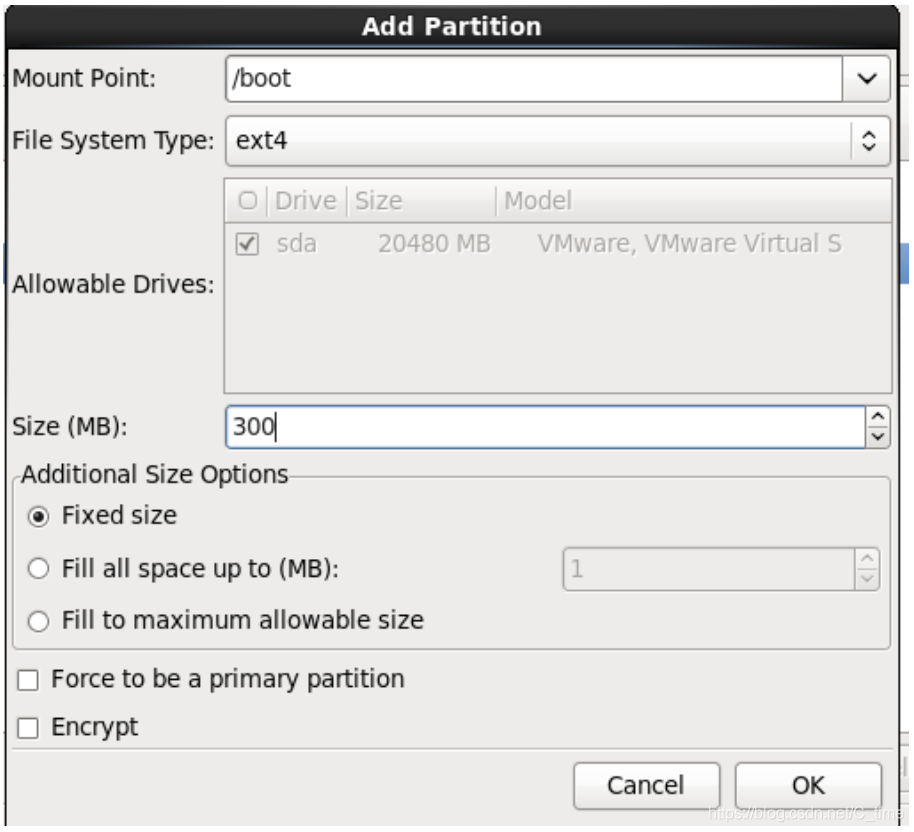914x832 pixels.
Task: Select the 20480 MB size cell
Action: pos(434,244)
